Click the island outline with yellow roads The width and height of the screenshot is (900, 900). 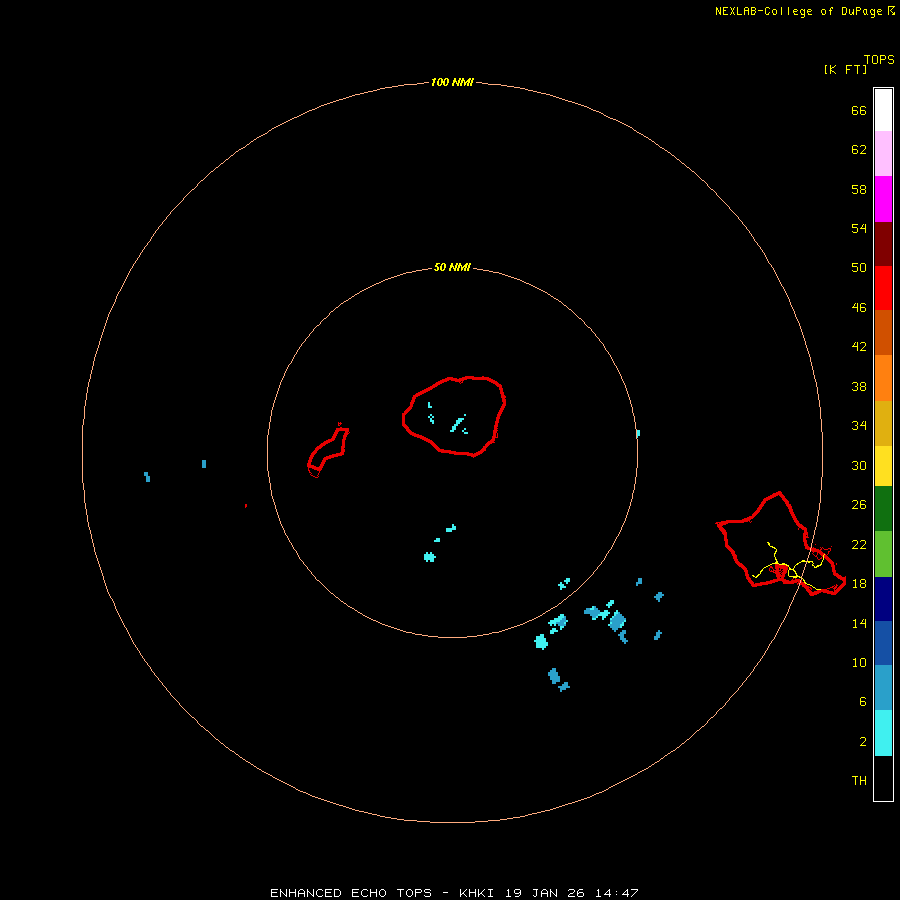click(x=781, y=544)
